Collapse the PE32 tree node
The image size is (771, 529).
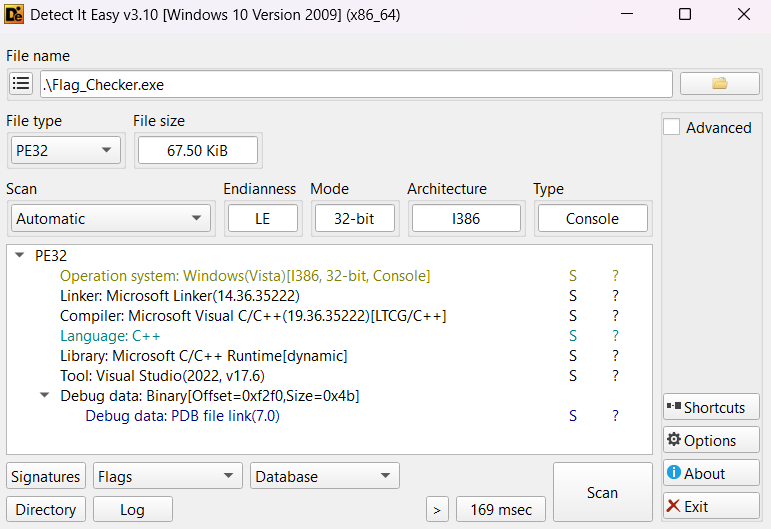(x=20, y=256)
